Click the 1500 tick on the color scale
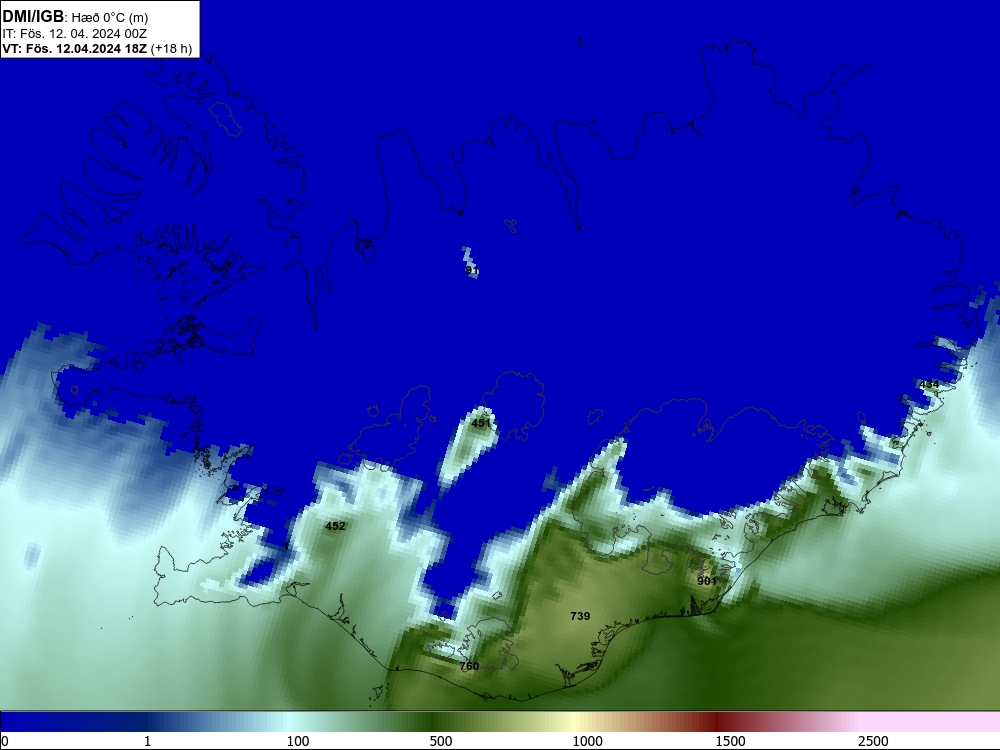 pyautogui.click(x=730, y=741)
